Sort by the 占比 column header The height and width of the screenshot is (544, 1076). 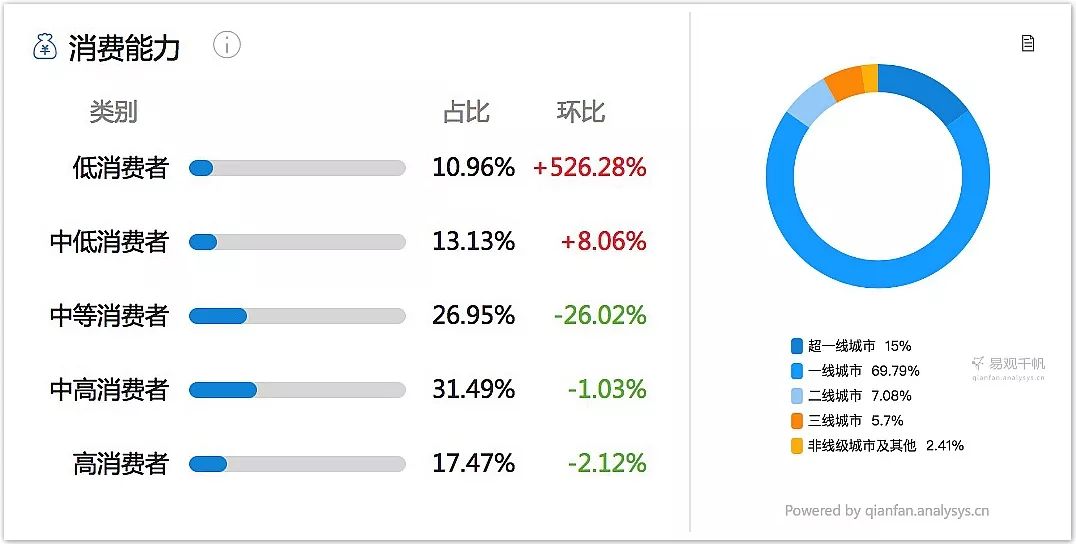(466, 112)
